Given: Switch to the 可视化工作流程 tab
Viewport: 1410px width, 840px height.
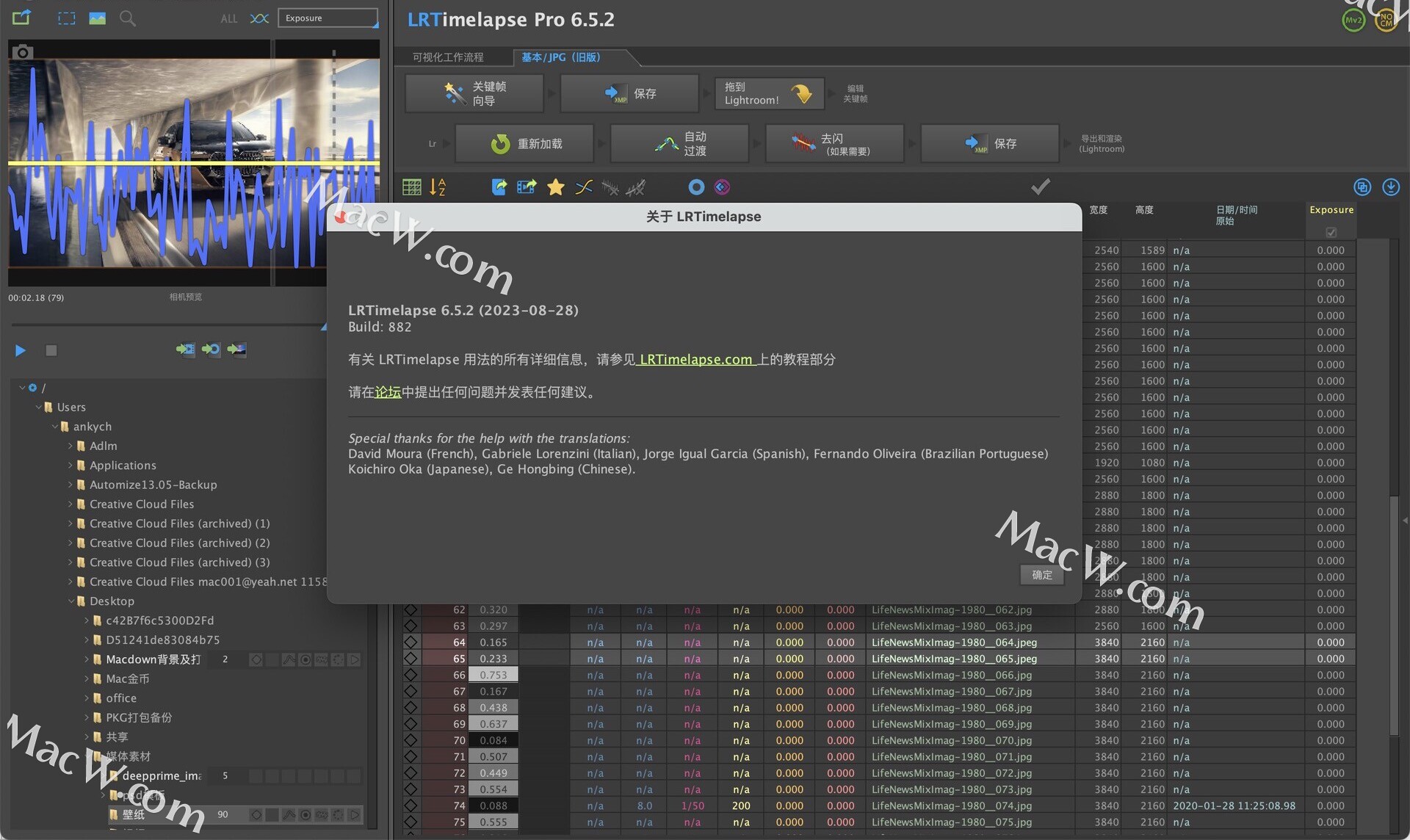Looking at the screenshot, I should pyautogui.click(x=448, y=57).
